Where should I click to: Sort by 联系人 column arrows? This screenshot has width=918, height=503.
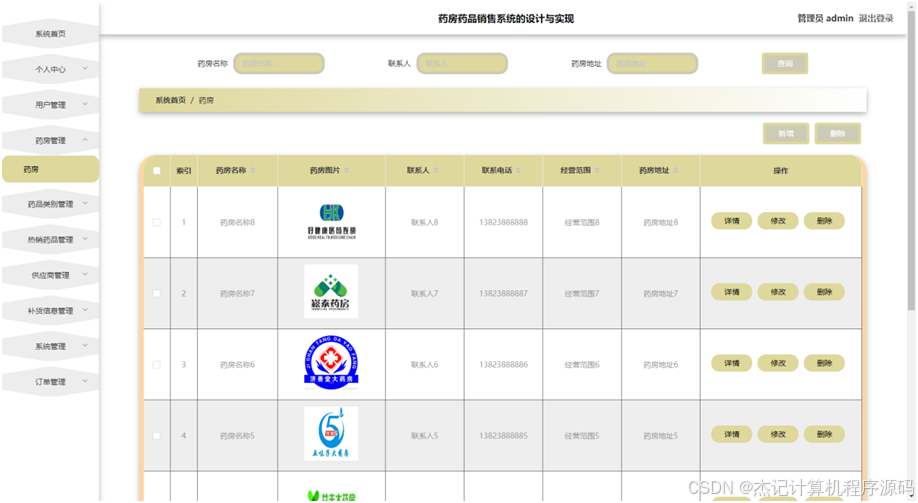[436, 170]
